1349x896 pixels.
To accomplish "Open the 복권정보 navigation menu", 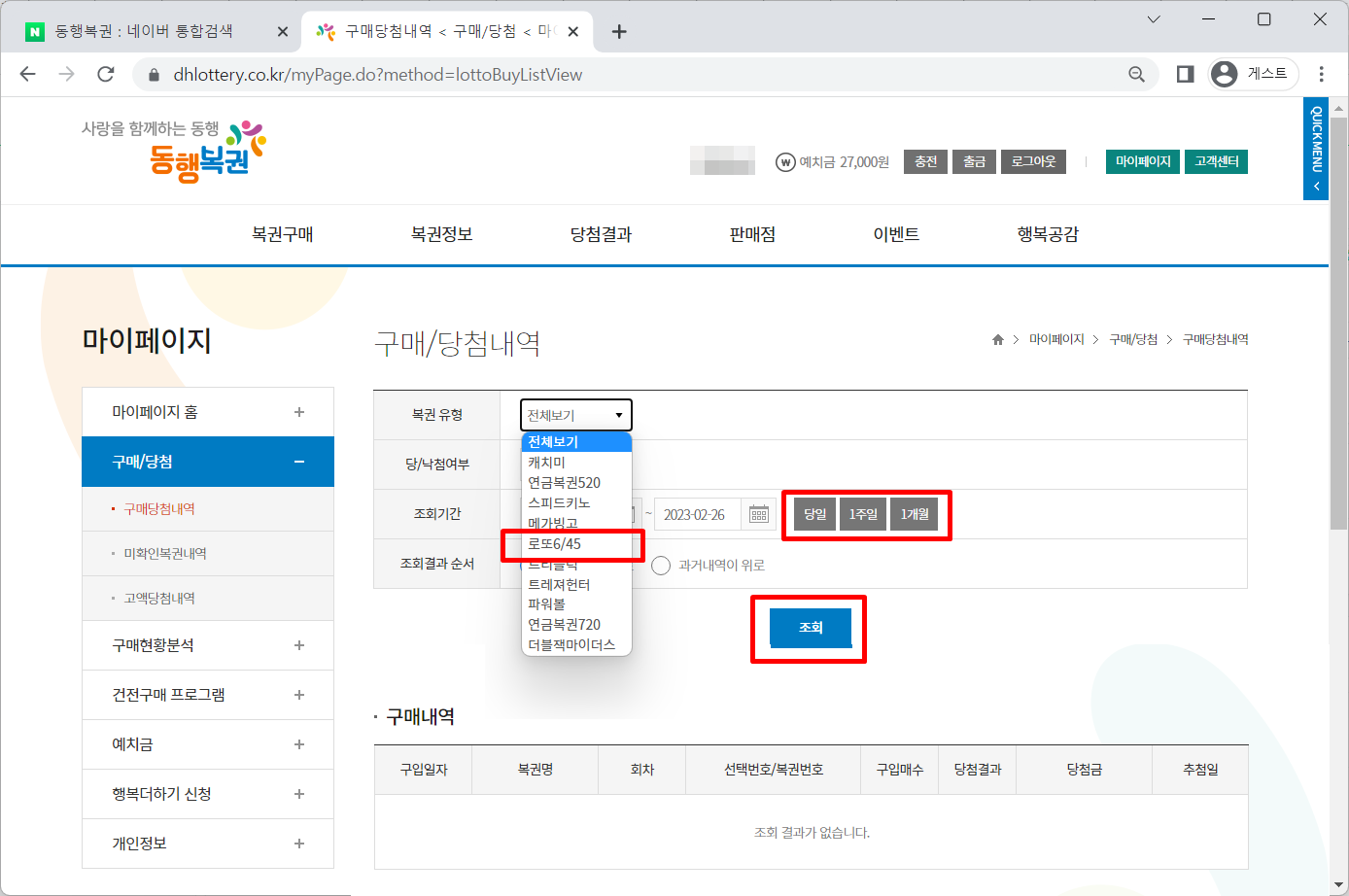I will click(x=442, y=234).
